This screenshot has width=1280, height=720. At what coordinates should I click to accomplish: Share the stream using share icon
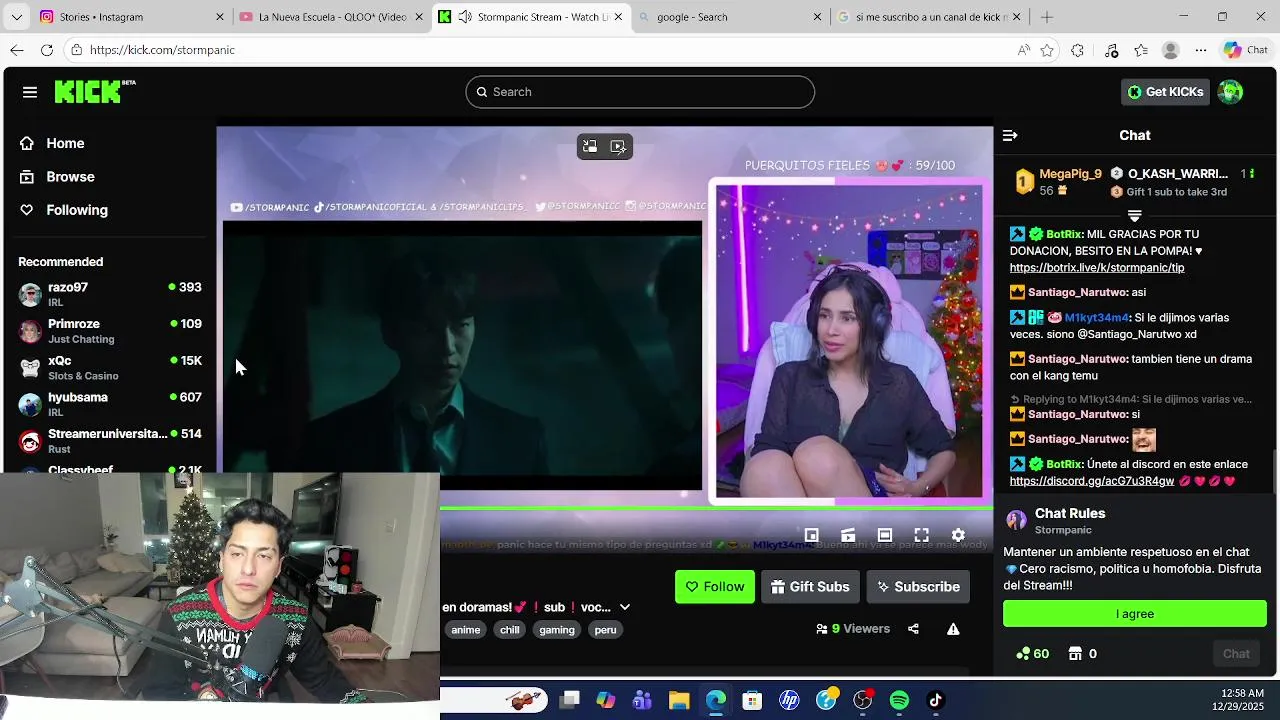pos(913,629)
